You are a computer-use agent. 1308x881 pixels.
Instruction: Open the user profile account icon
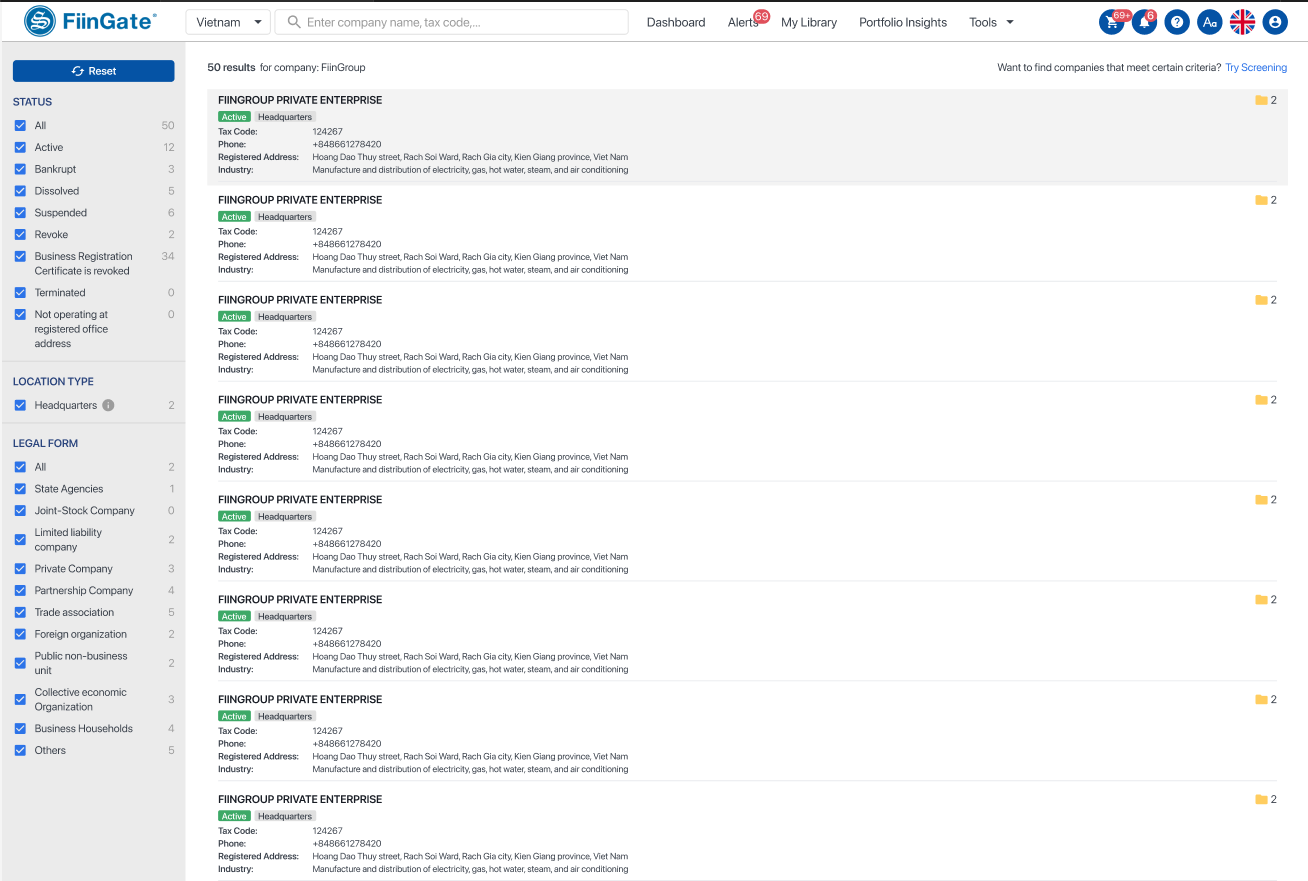tap(1275, 22)
